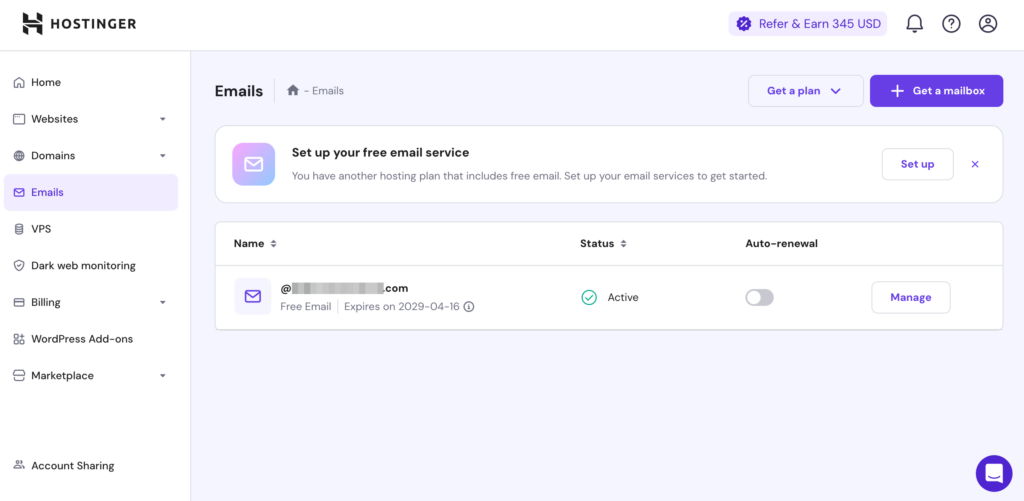This screenshot has width=1024, height=501.
Task: Open the user profile icon
Action: [x=987, y=24]
